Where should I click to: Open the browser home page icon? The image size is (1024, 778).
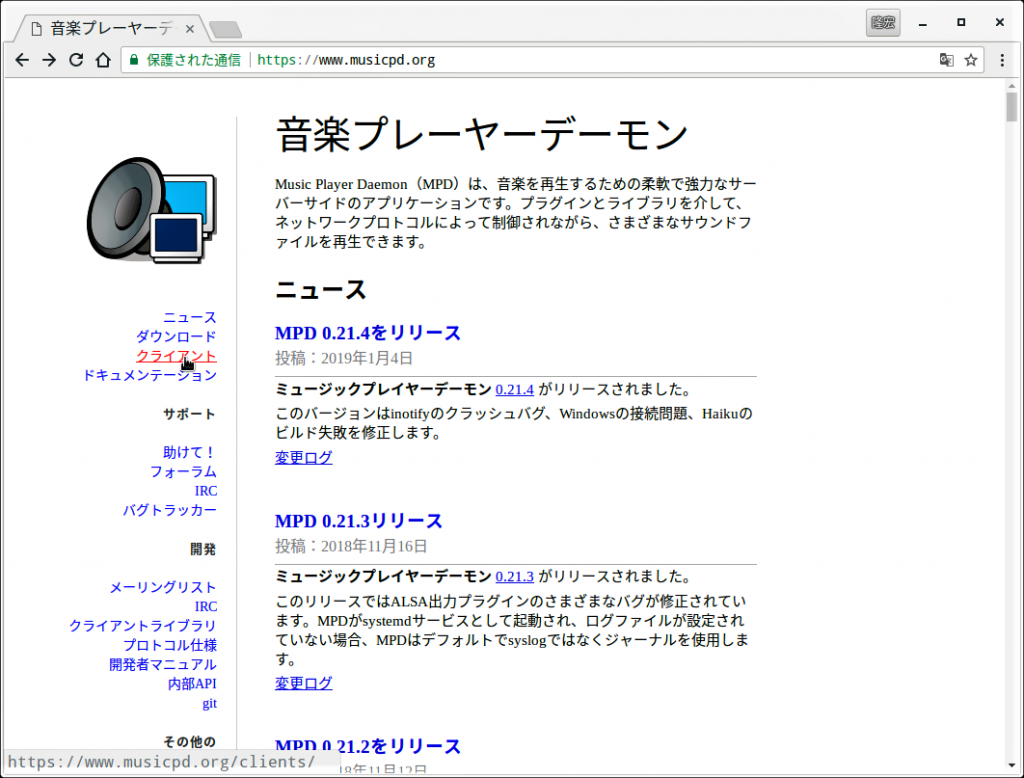[x=103, y=60]
